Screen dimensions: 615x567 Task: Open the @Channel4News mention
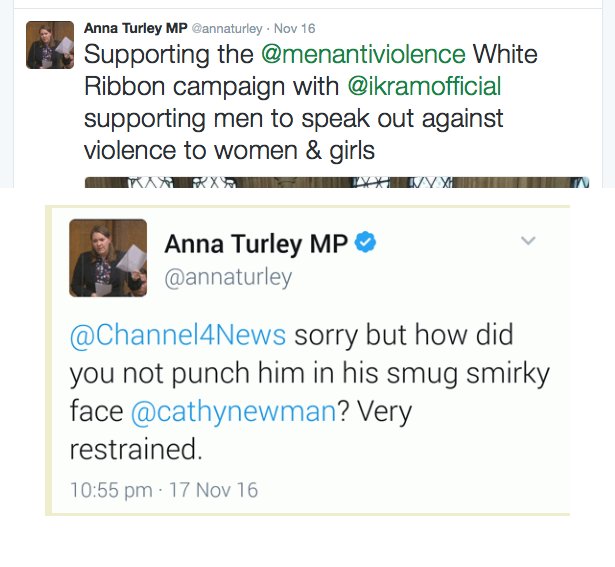click(x=178, y=335)
